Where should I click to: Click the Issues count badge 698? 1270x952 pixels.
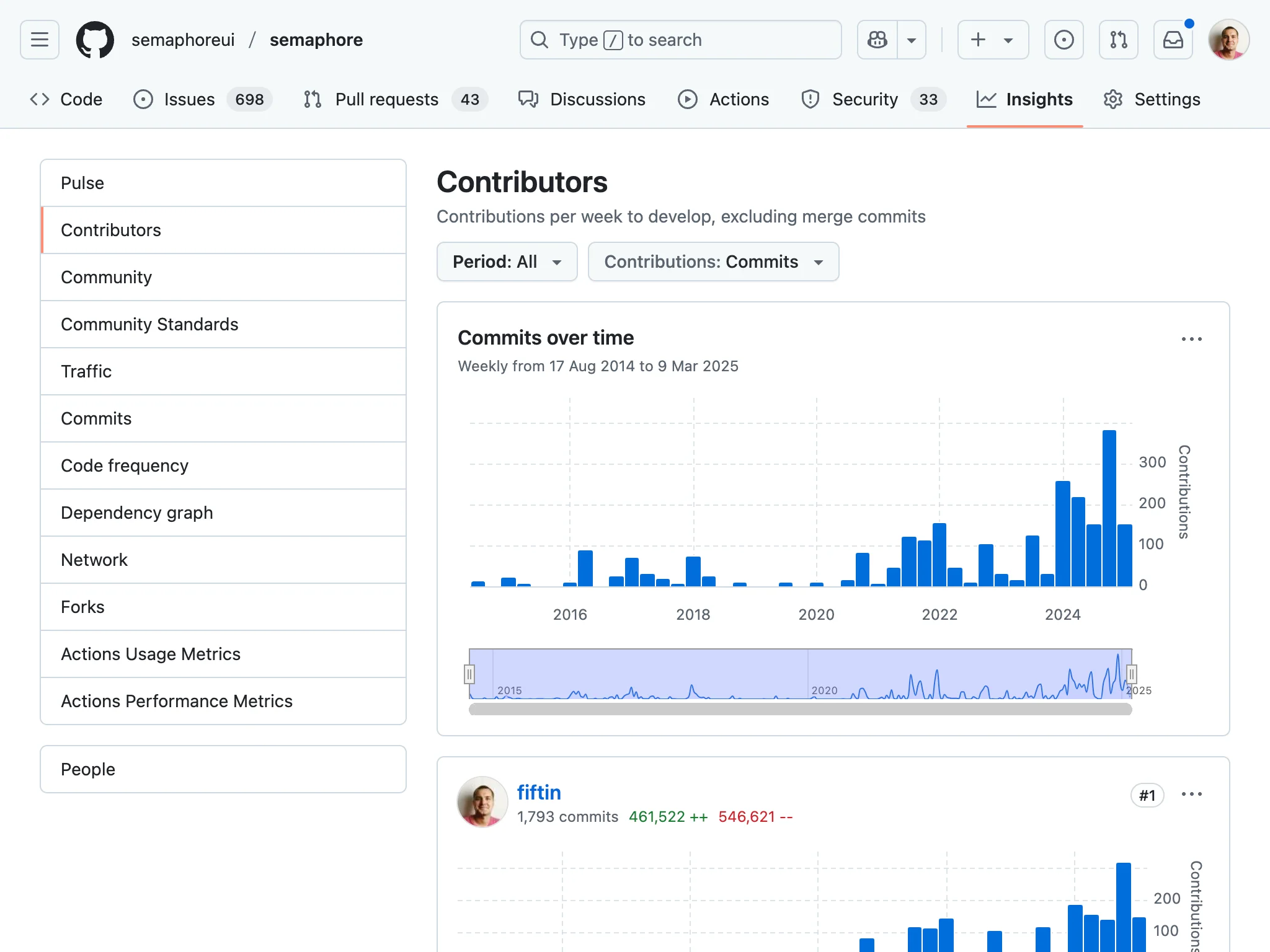click(x=249, y=99)
